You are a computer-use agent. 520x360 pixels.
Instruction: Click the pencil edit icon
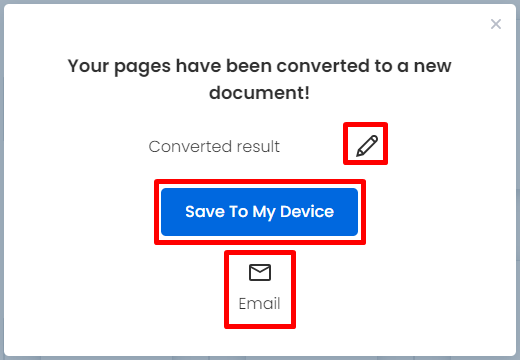tap(367, 146)
